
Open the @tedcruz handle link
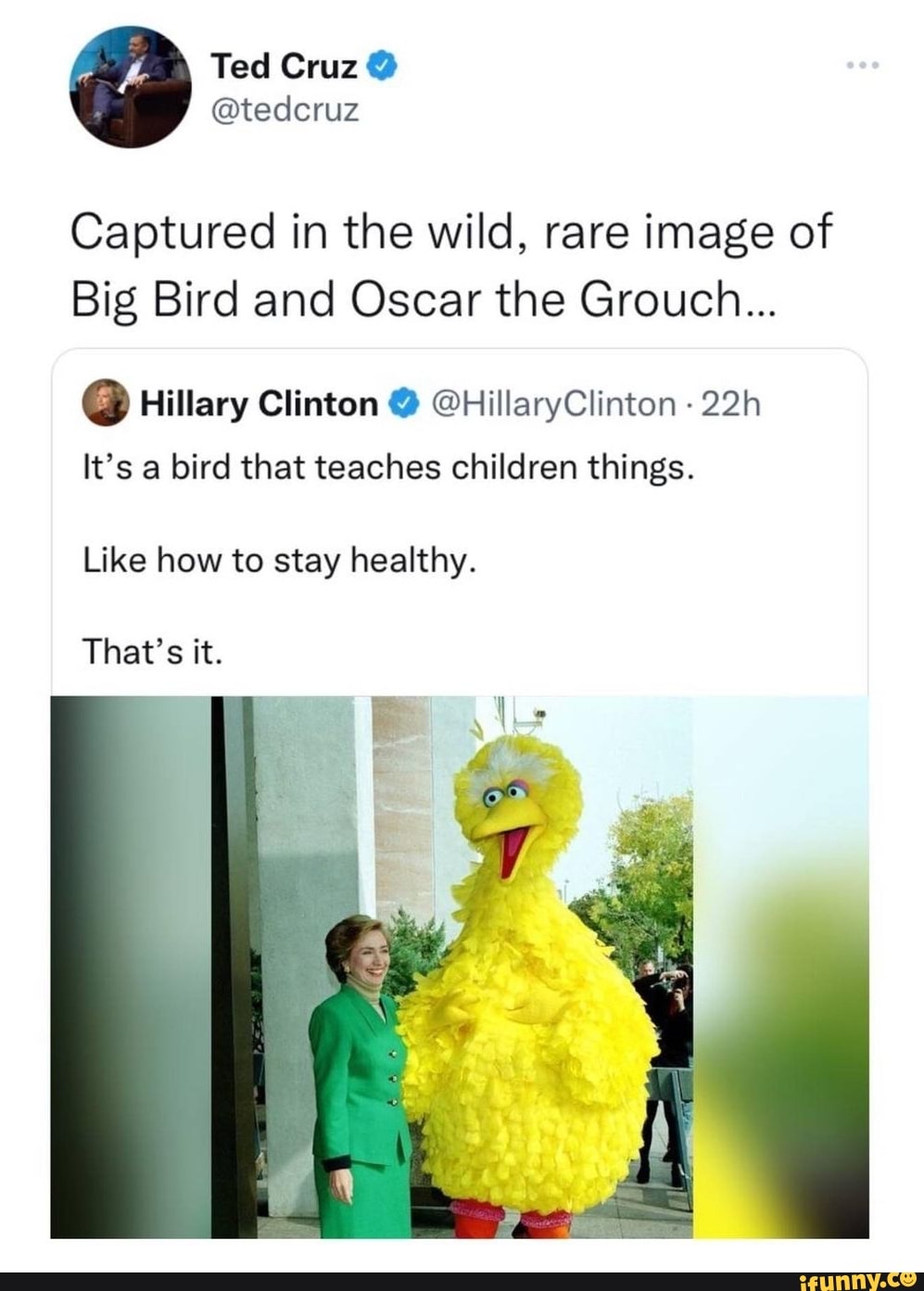point(285,111)
